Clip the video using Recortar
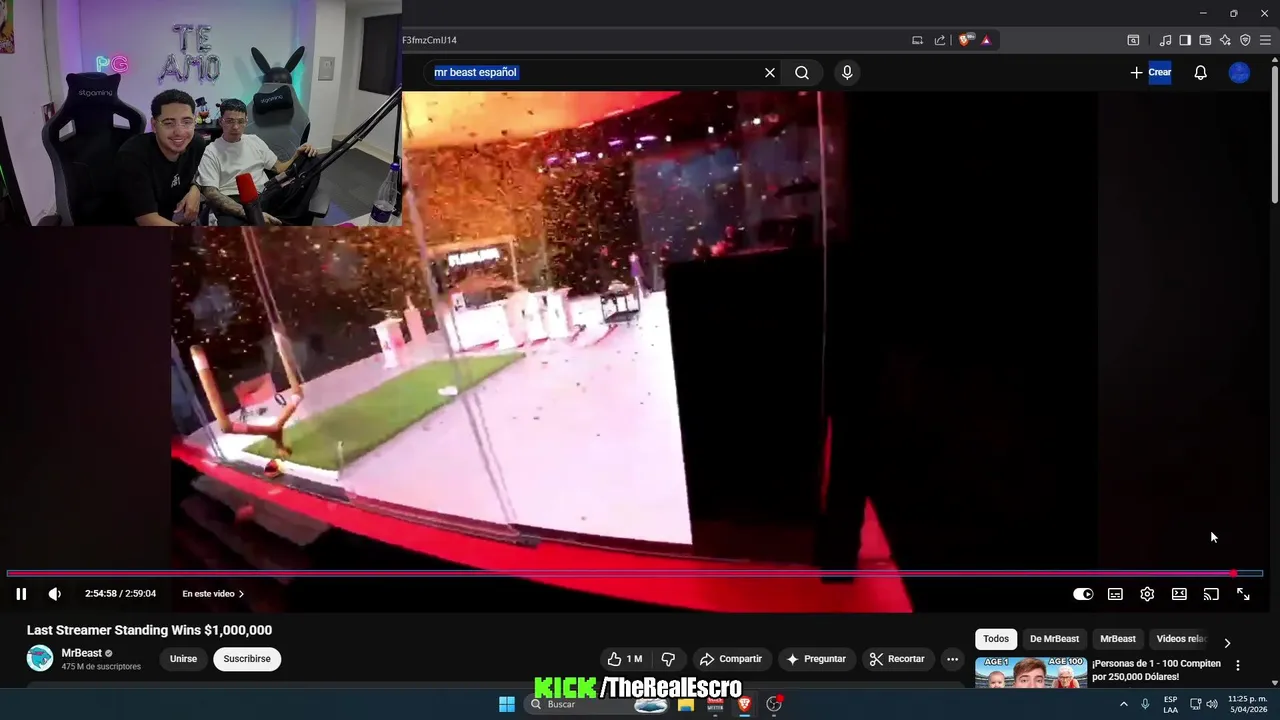The image size is (1280, 720). pyautogui.click(x=897, y=659)
